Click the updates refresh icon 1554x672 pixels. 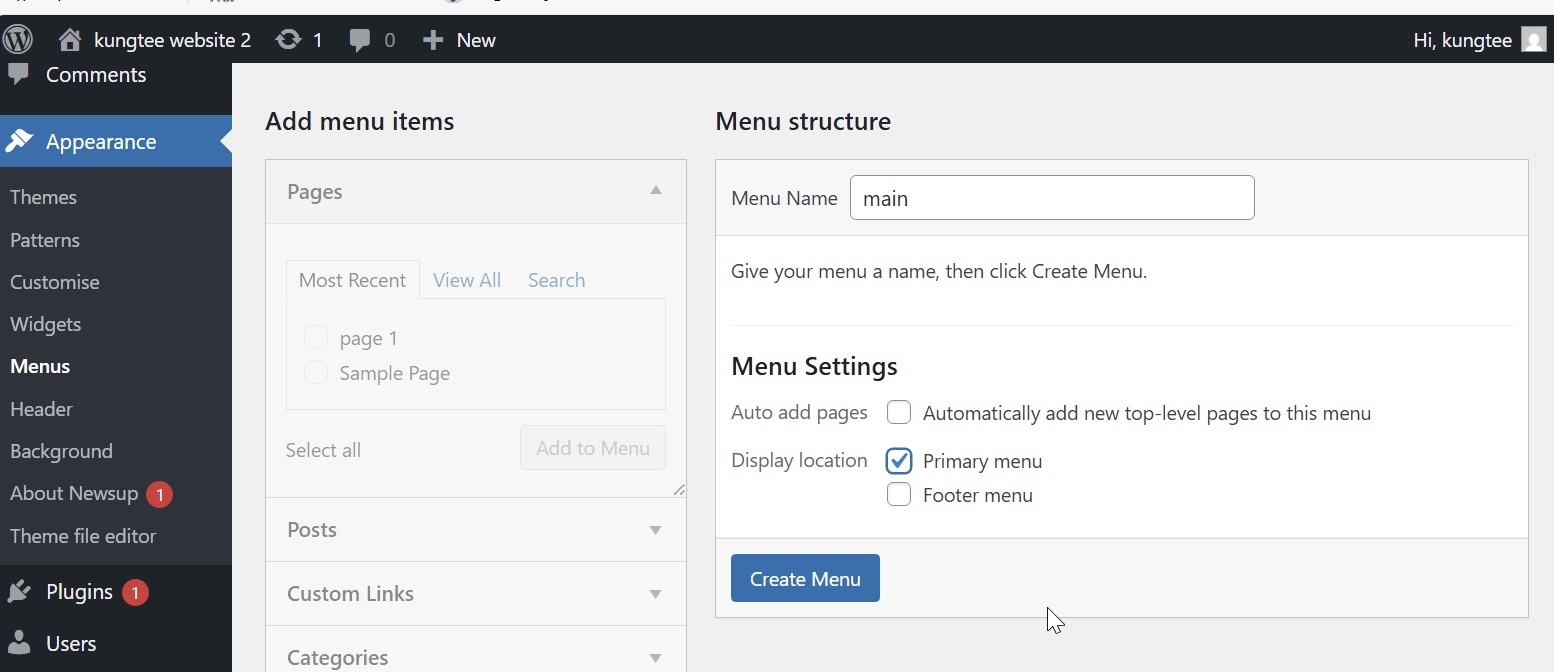288,40
